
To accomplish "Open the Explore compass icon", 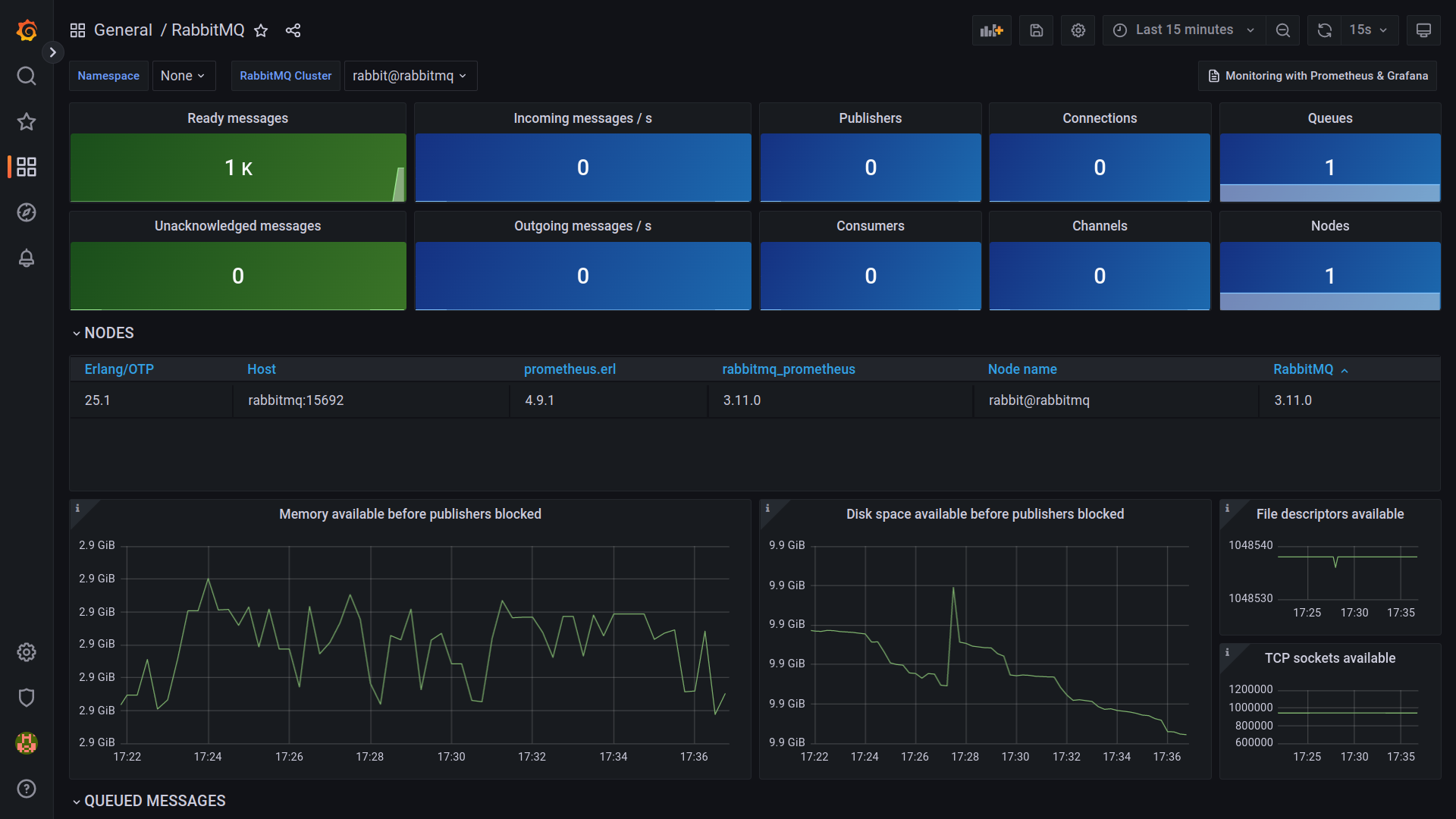I will coord(27,212).
